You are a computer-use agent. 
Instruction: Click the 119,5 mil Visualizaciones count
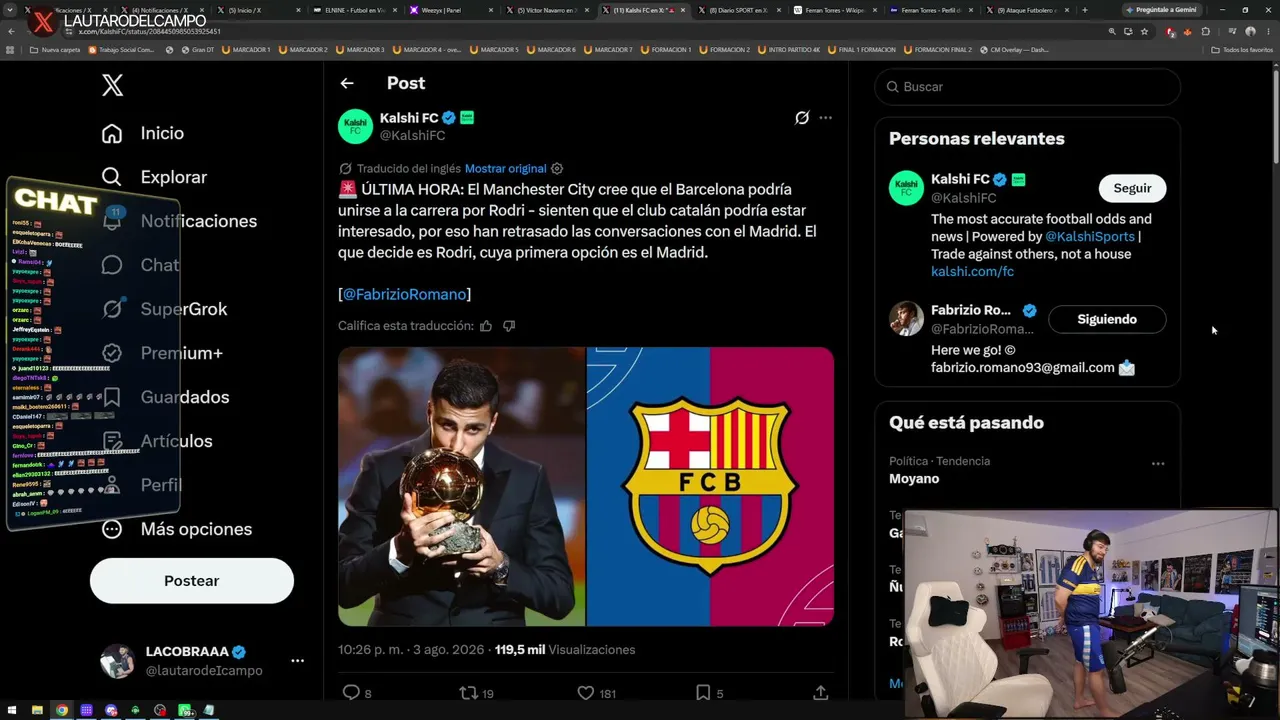(565, 650)
